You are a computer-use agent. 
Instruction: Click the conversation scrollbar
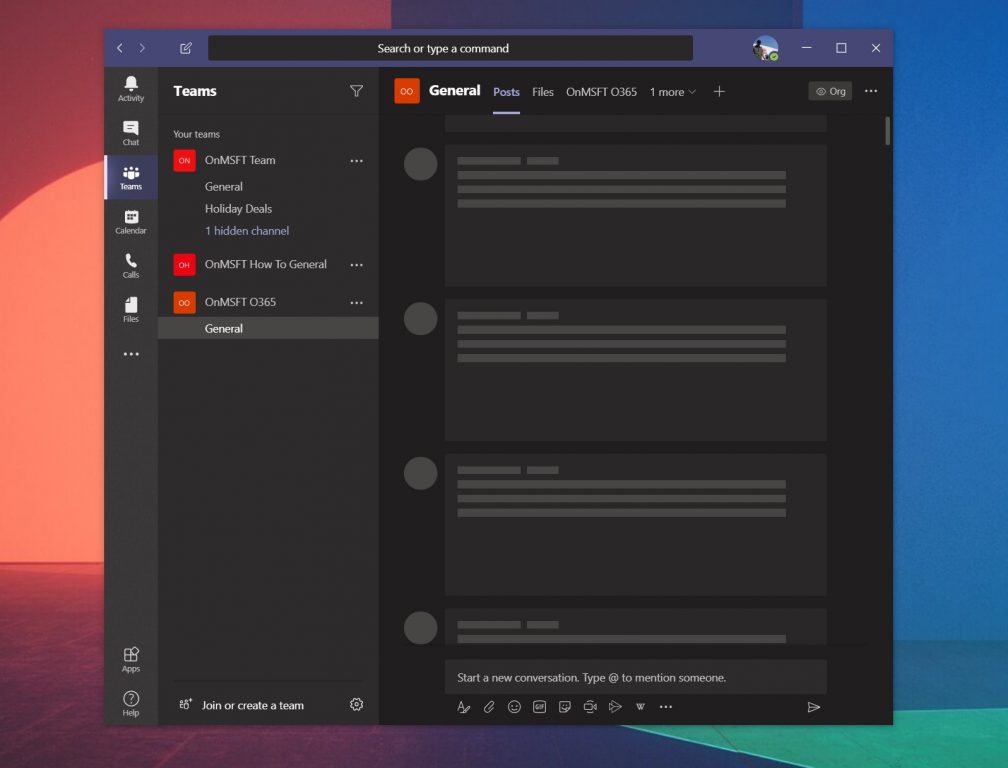(887, 131)
